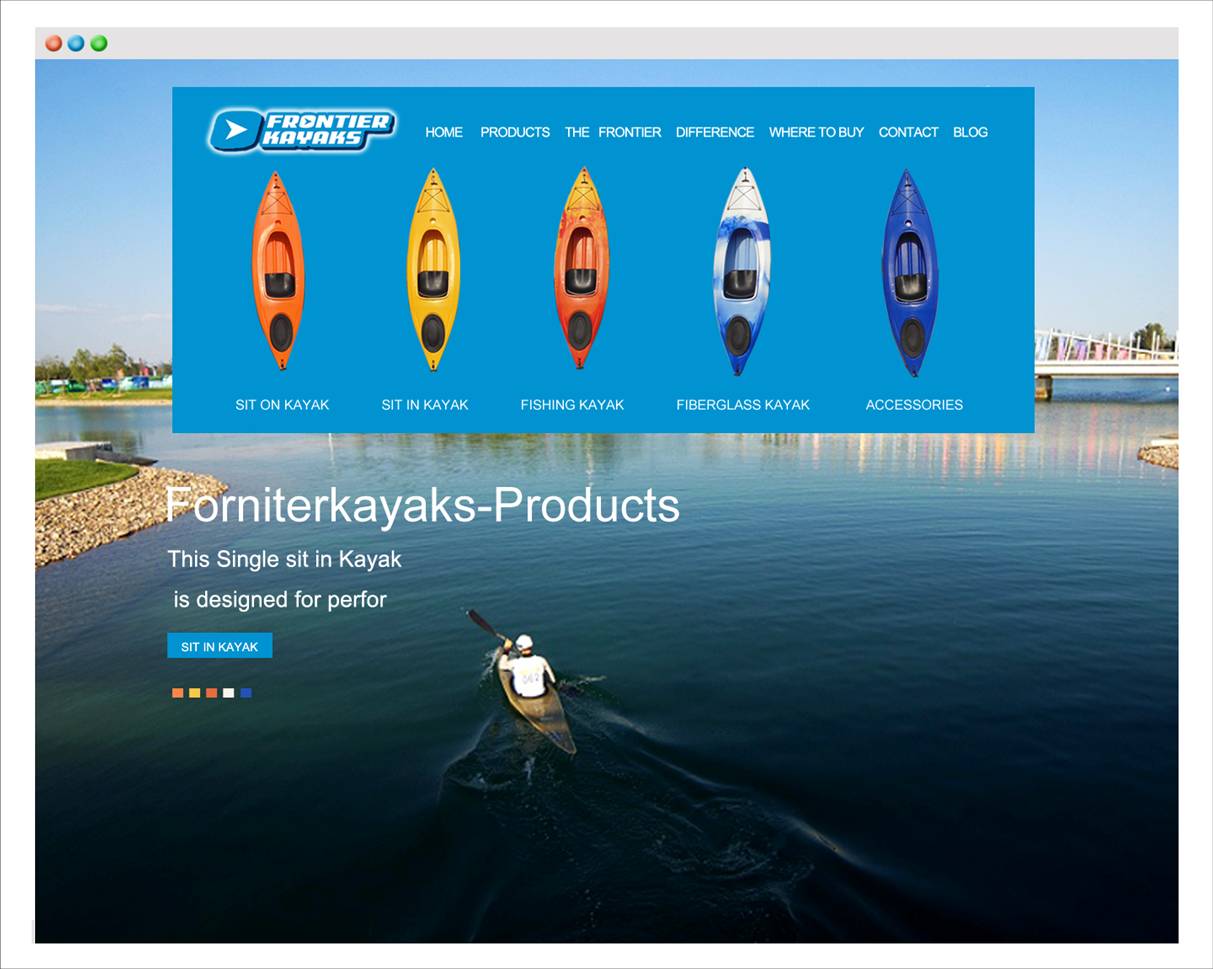Click the SIT ON KAYAK link
This screenshot has width=1213, height=969.
pyautogui.click(x=282, y=405)
